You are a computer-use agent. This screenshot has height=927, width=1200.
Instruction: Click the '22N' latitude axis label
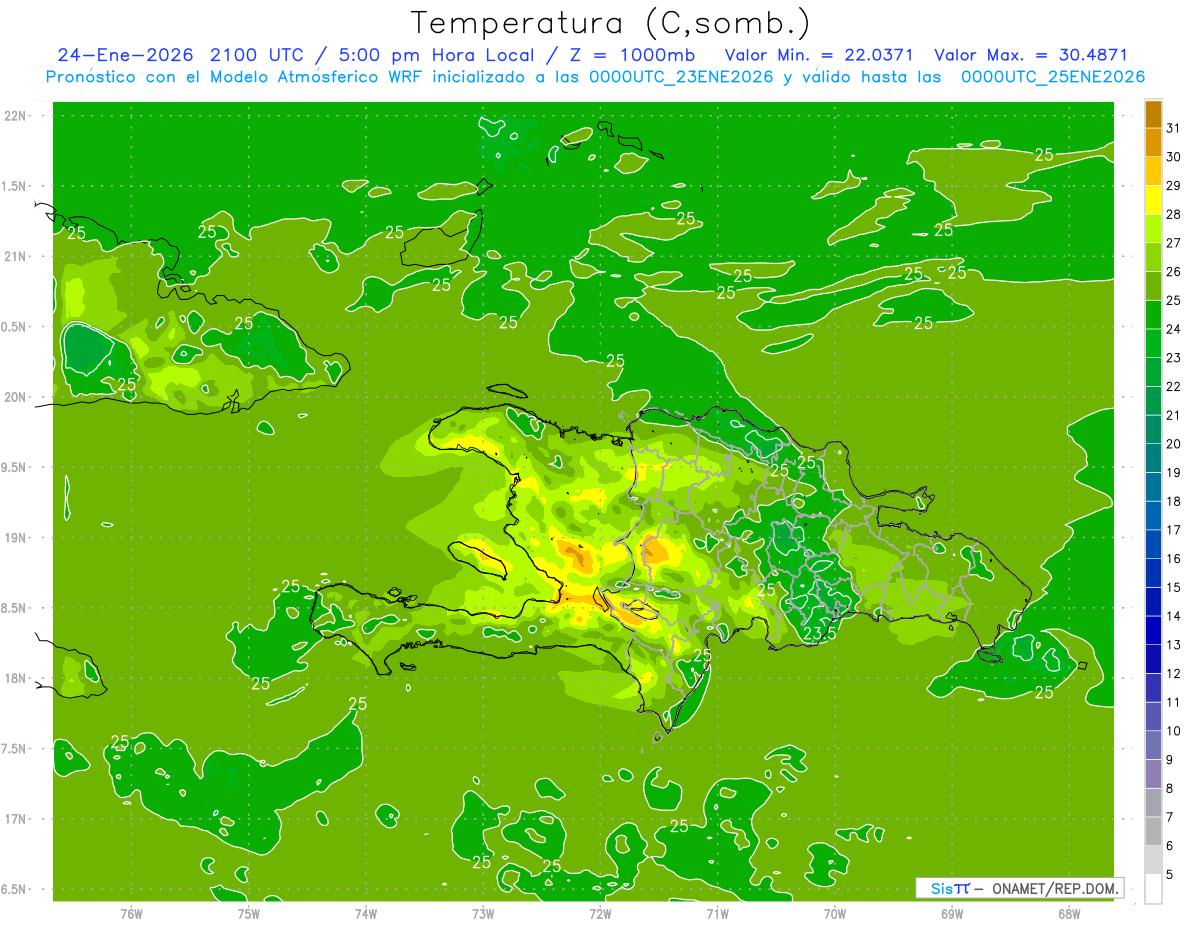click(15, 116)
